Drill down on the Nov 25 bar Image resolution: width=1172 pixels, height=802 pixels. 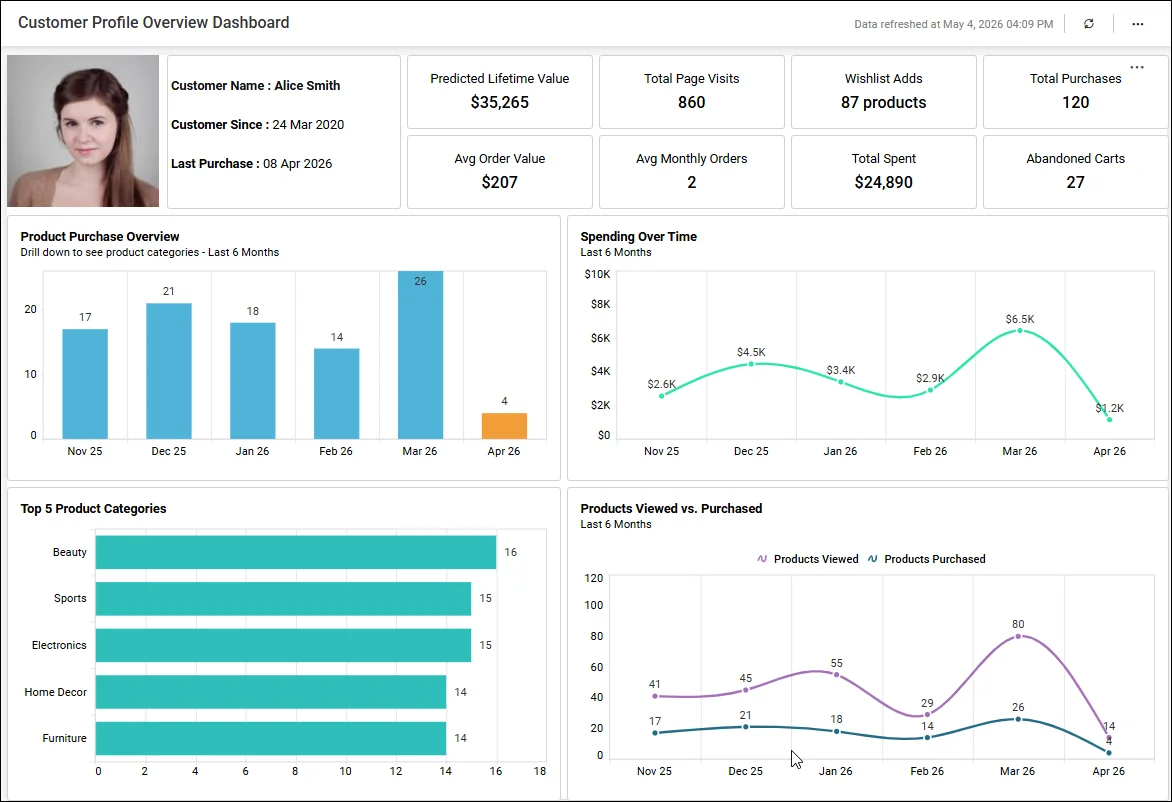pyautogui.click(x=85, y=383)
